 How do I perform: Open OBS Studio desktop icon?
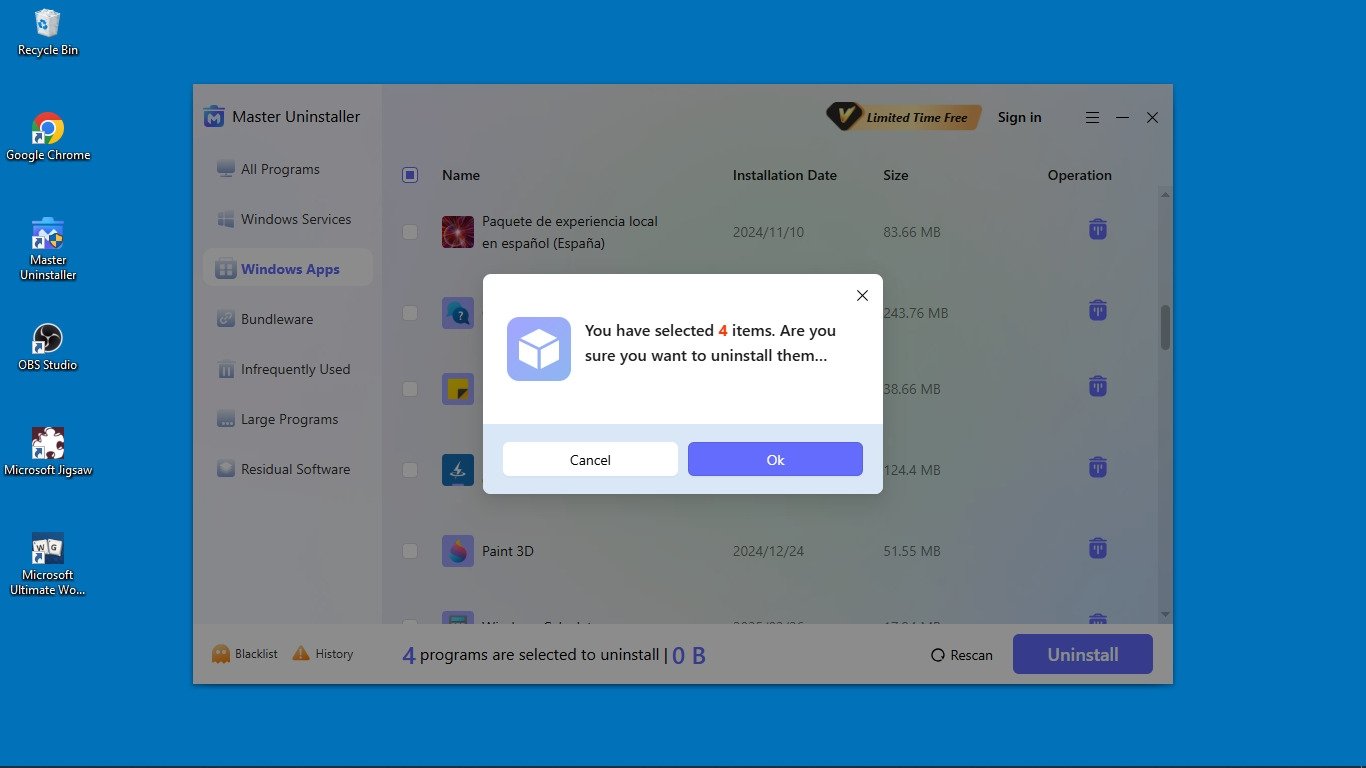click(x=48, y=340)
